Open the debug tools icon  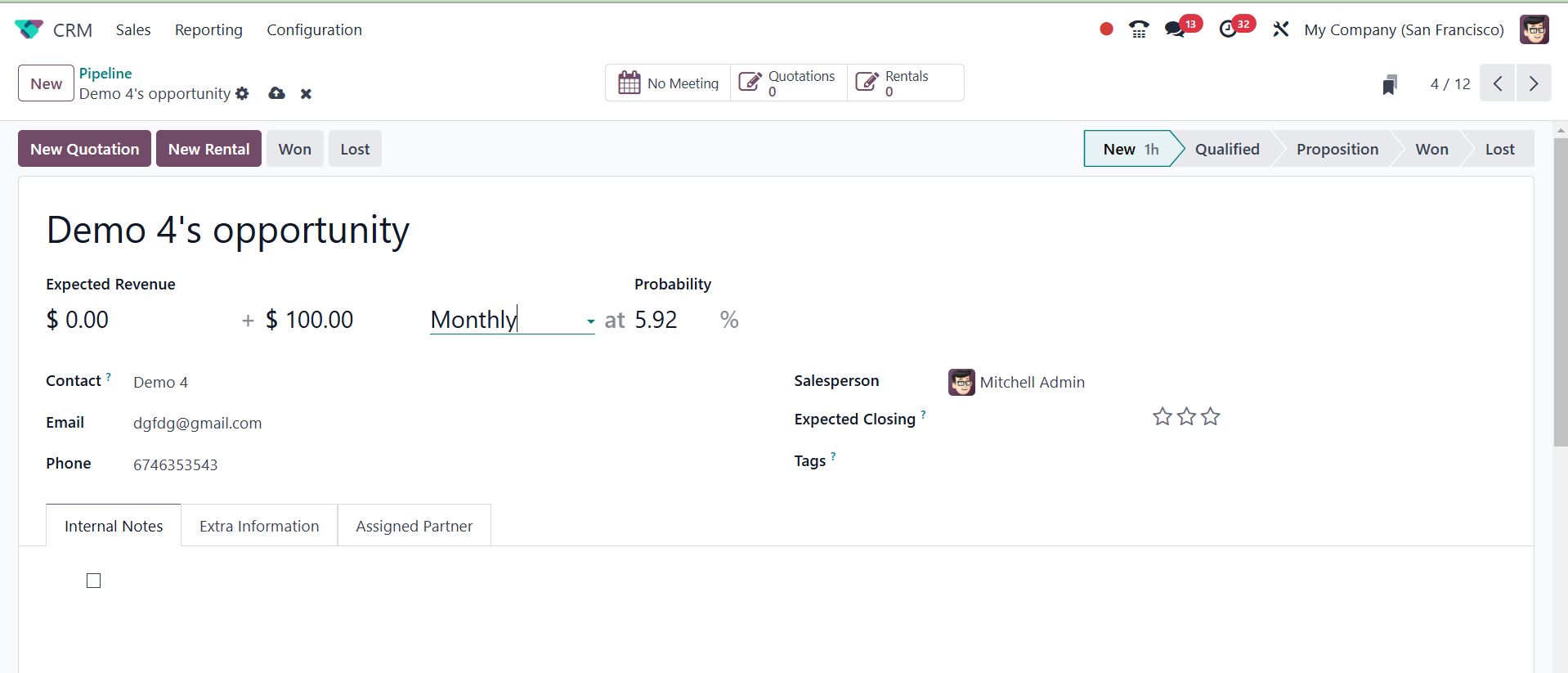[x=1280, y=29]
